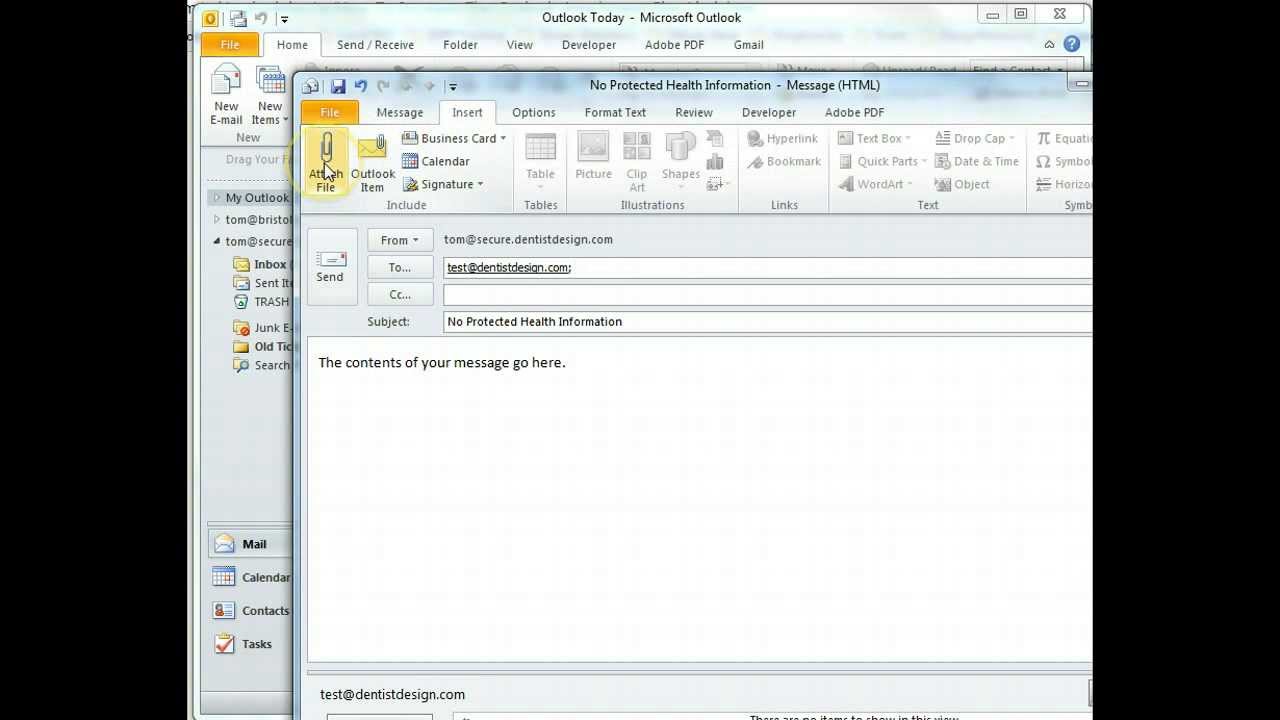1280x720 pixels.
Task: Click the Send envelope button
Action: point(330,266)
